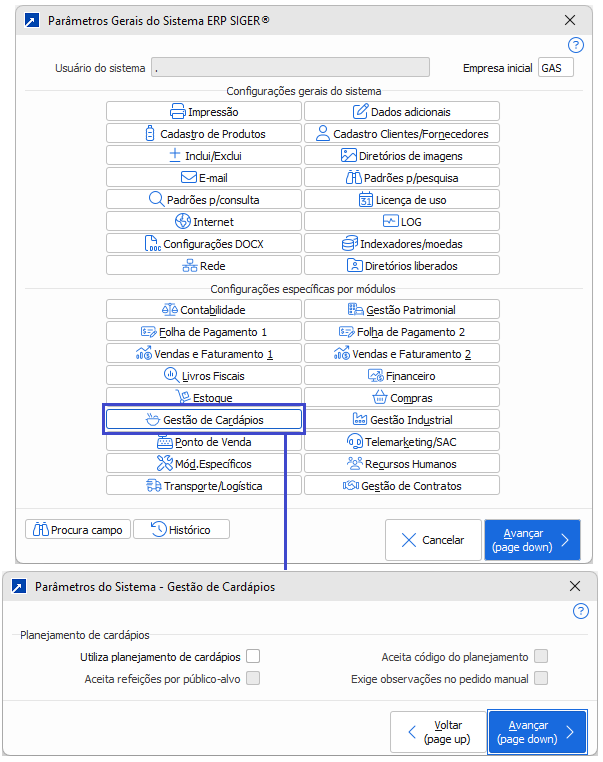603x762 pixels.
Task: Click the printer icon beside Impressão
Action: [x=178, y=112]
